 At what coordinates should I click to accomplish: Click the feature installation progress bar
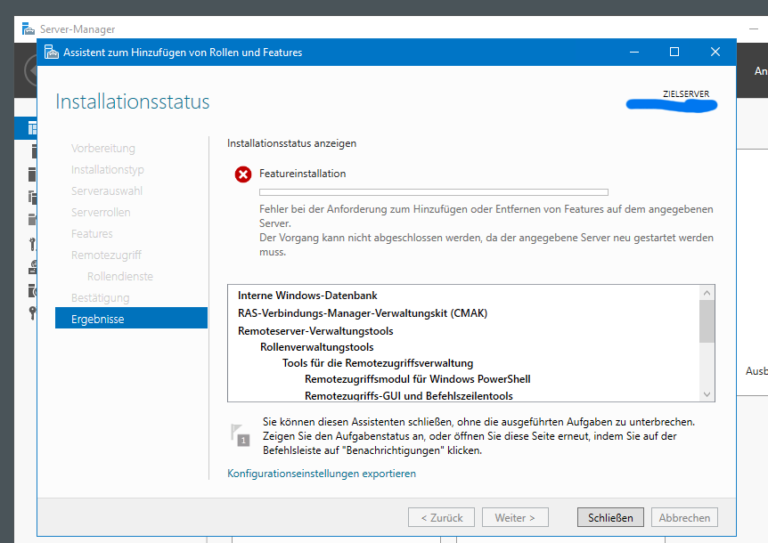[434, 192]
